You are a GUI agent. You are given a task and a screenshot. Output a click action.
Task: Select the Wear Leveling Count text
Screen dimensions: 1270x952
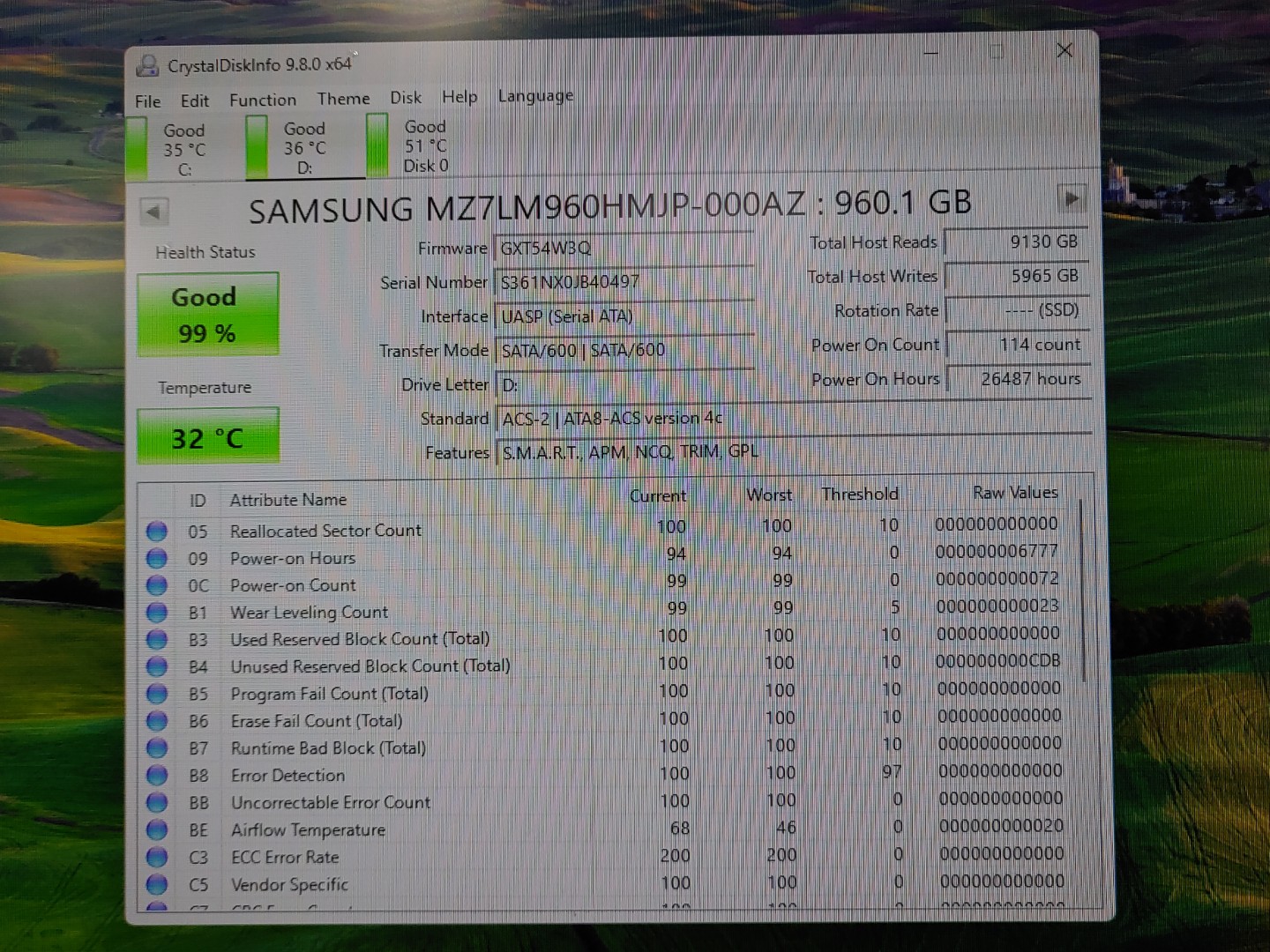tap(309, 613)
